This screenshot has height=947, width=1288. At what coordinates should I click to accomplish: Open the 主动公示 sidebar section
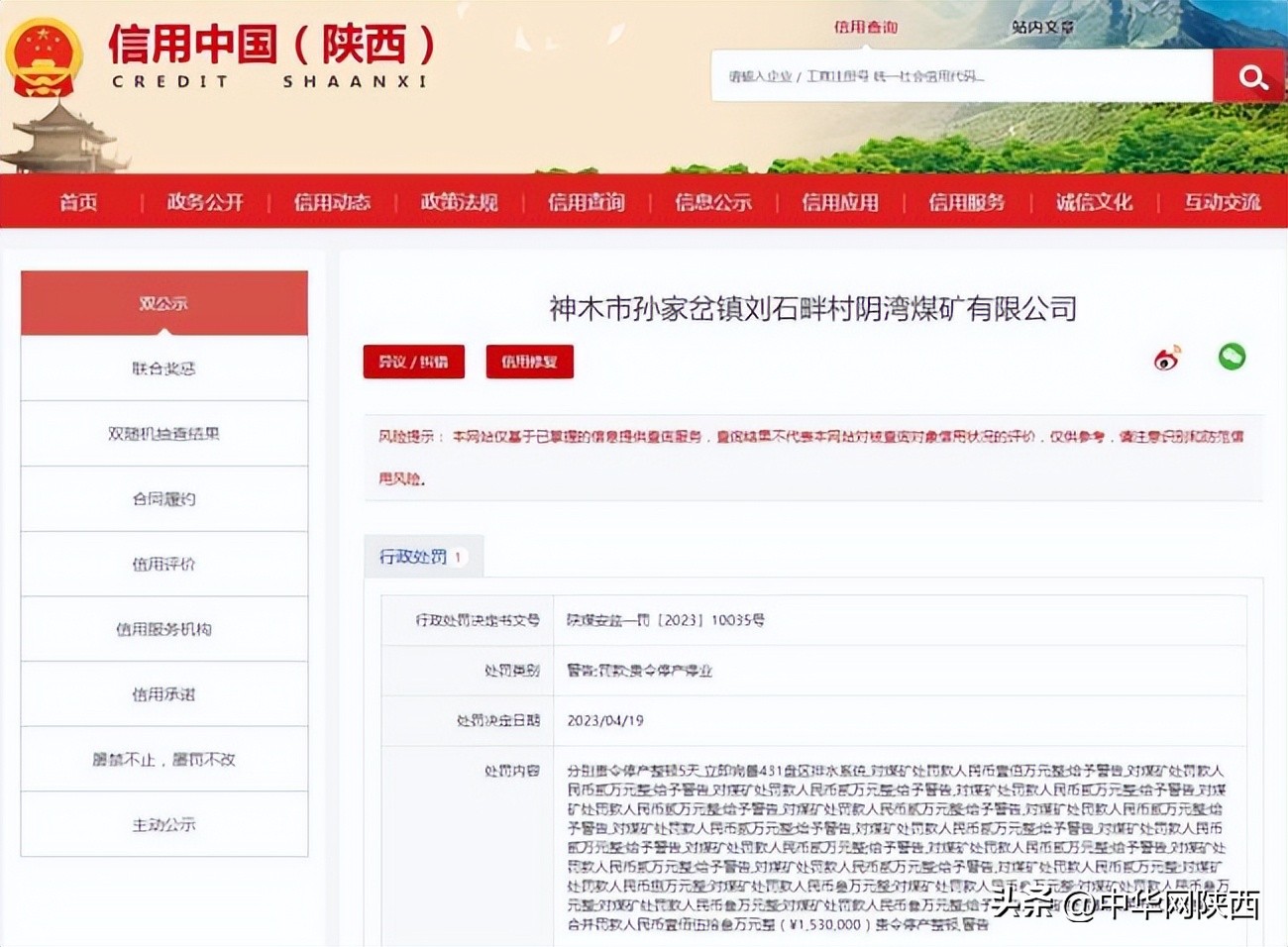tap(163, 825)
